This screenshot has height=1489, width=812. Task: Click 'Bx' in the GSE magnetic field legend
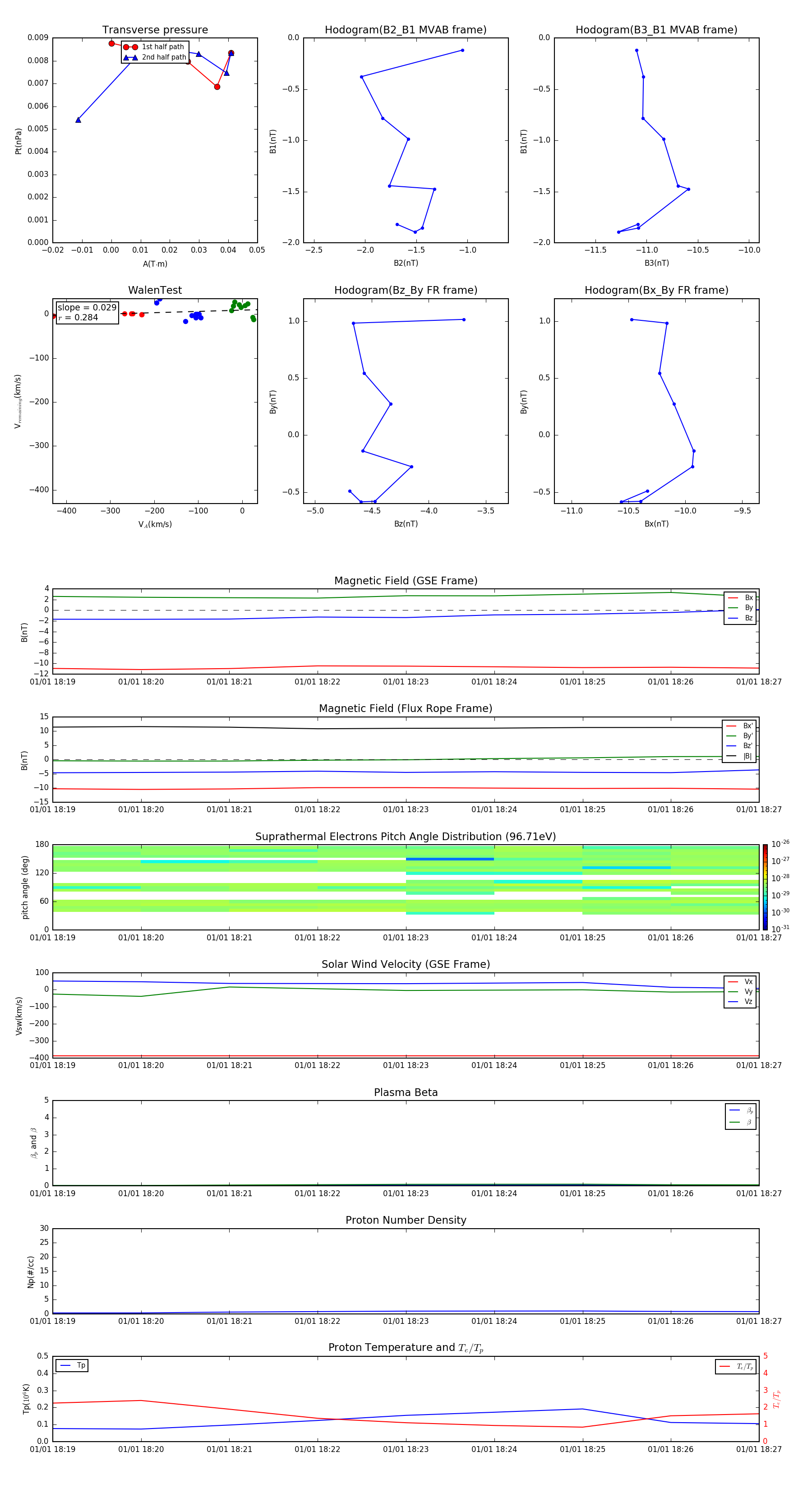[x=741, y=598]
